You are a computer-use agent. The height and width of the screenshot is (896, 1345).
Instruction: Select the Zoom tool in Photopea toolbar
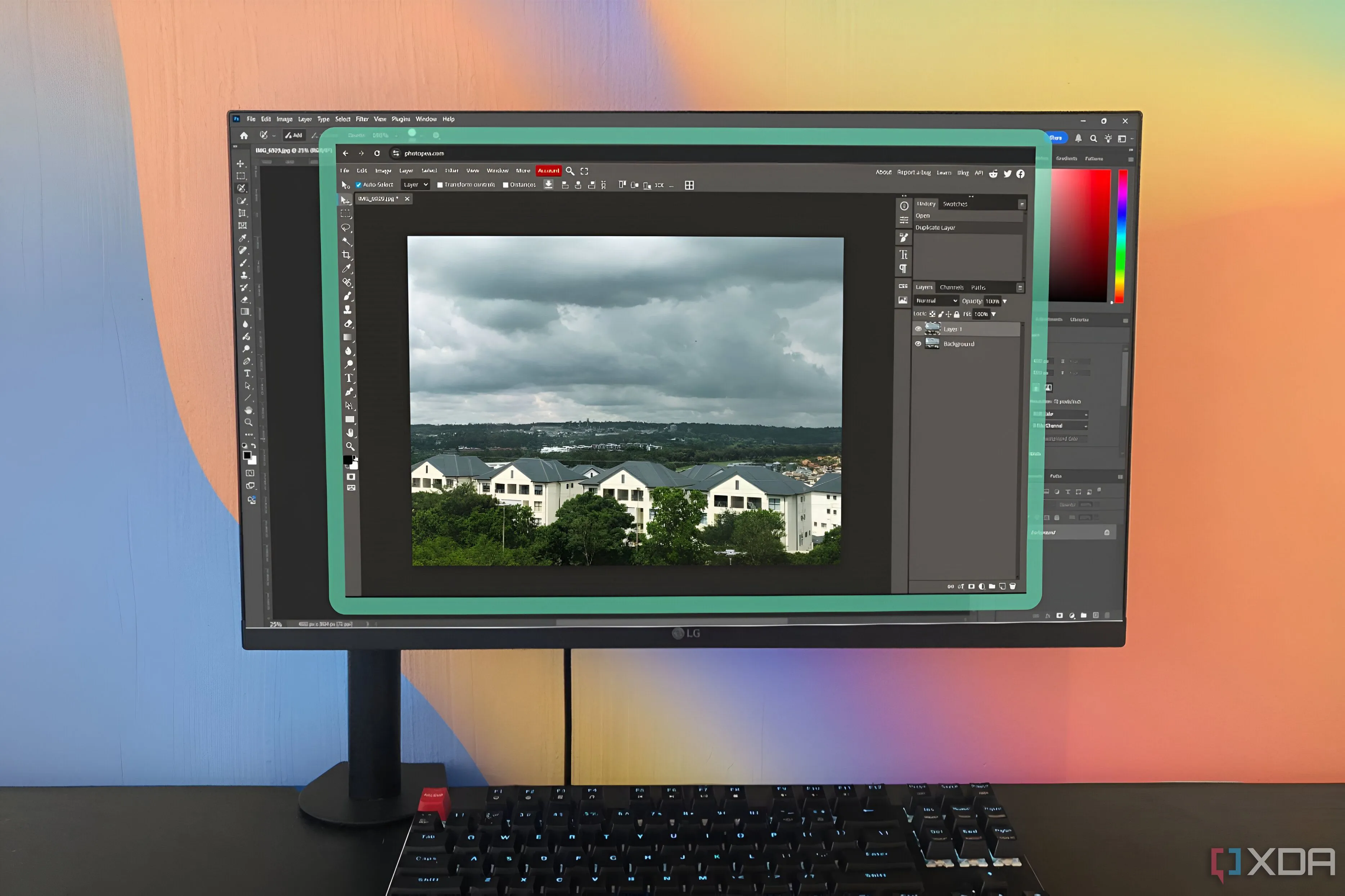pyautogui.click(x=350, y=446)
